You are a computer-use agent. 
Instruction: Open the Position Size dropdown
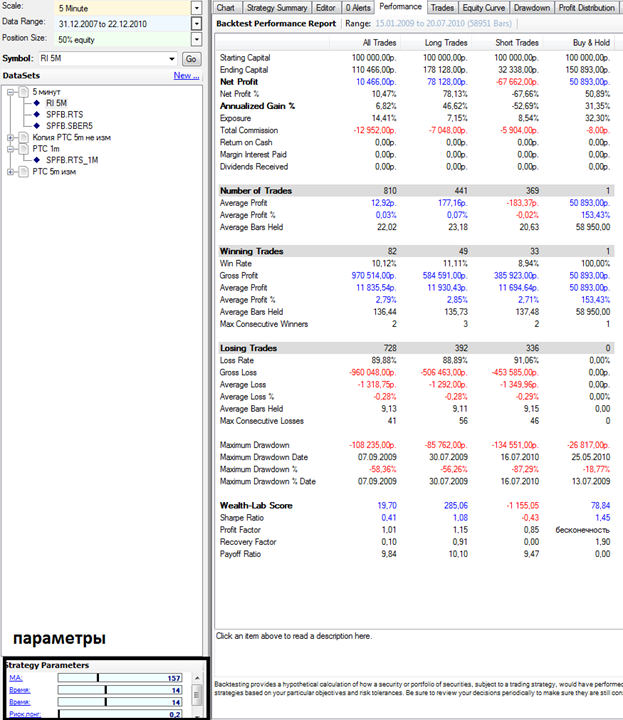(x=198, y=38)
